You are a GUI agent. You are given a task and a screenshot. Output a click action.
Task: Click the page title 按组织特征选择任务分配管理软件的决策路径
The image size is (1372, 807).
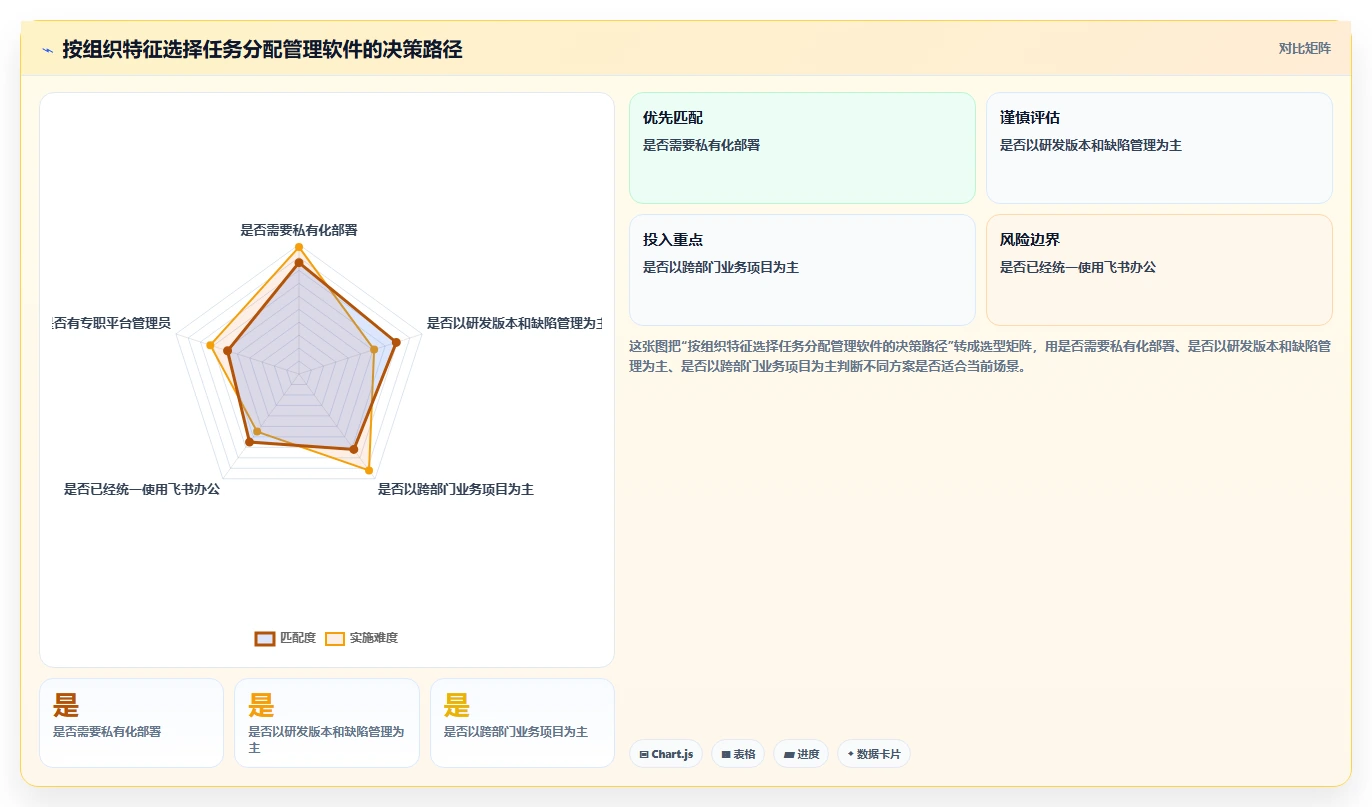tap(262, 49)
